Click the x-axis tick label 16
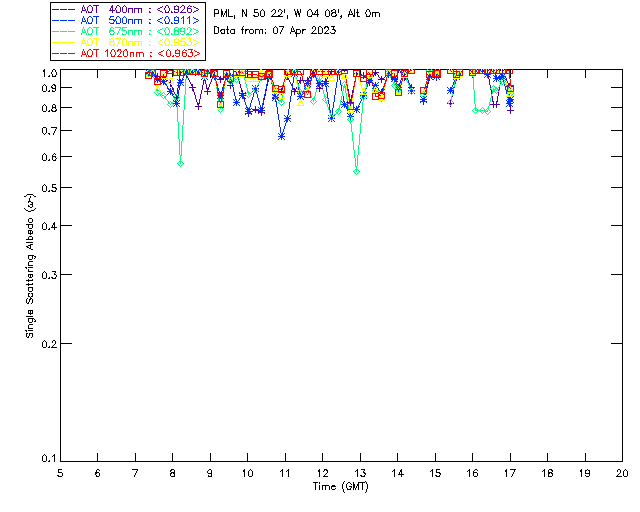This screenshot has width=640, height=512. coord(473,473)
